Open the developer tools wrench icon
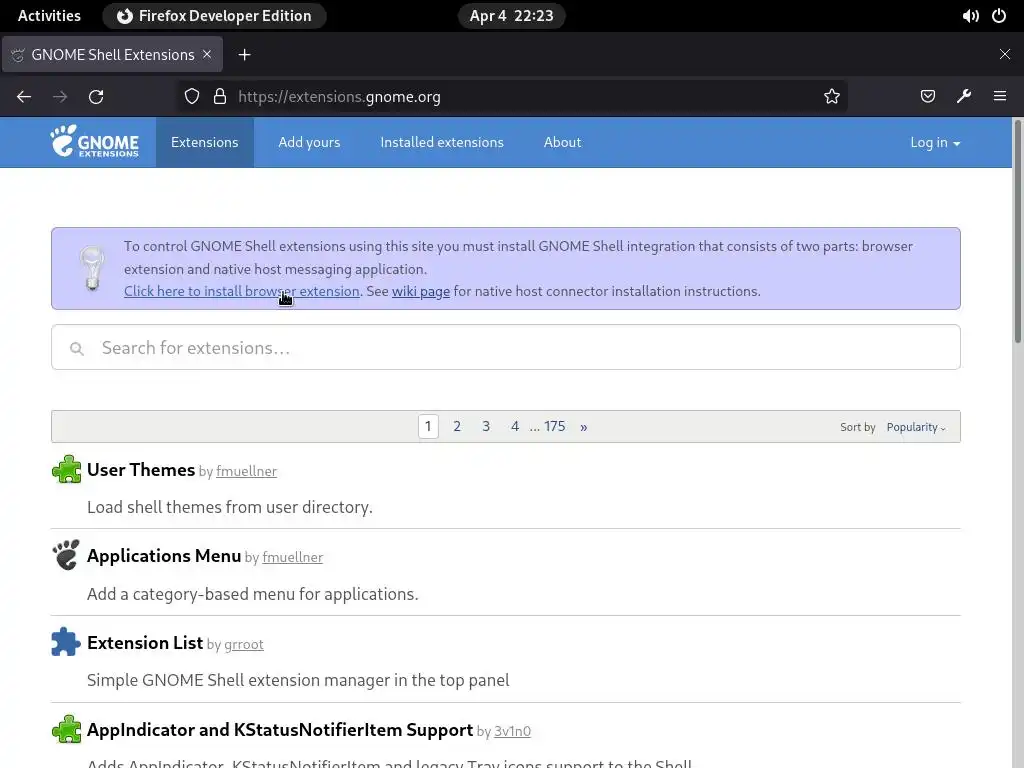1024x768 pixels. click(964, 97)
